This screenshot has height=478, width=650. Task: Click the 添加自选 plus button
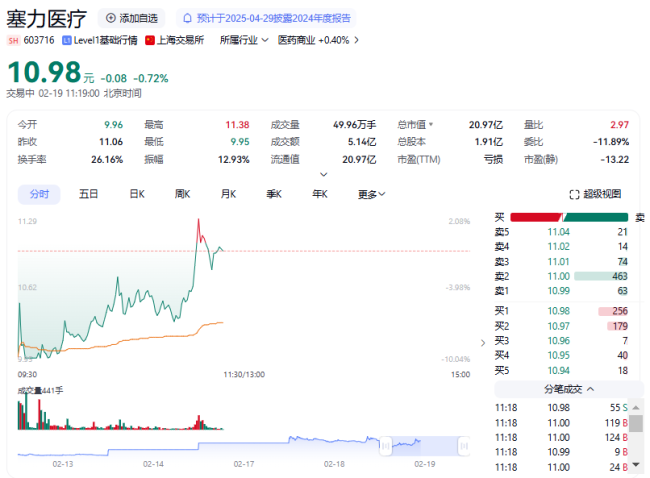pyautogui.click(x=131, y=18)
